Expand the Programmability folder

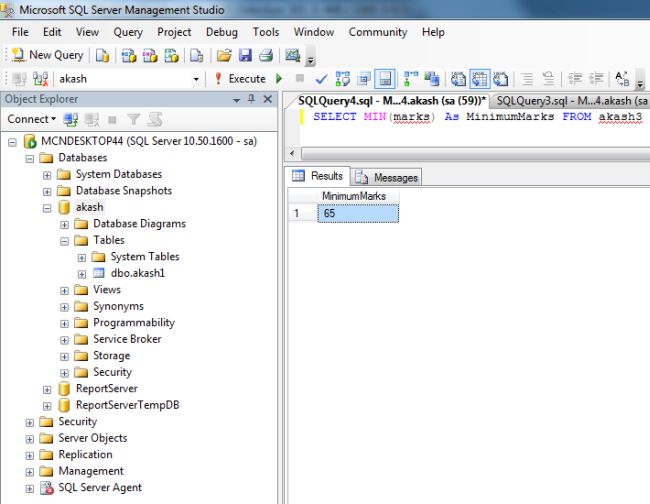click(x=64, y=324)
